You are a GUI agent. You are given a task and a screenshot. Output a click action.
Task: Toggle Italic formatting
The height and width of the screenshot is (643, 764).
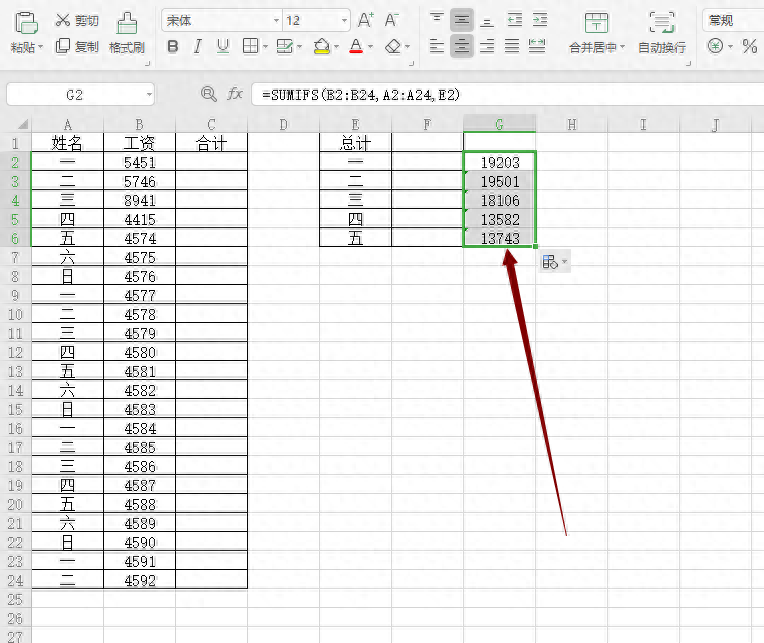pyautogui.click(x=197, y=47)
